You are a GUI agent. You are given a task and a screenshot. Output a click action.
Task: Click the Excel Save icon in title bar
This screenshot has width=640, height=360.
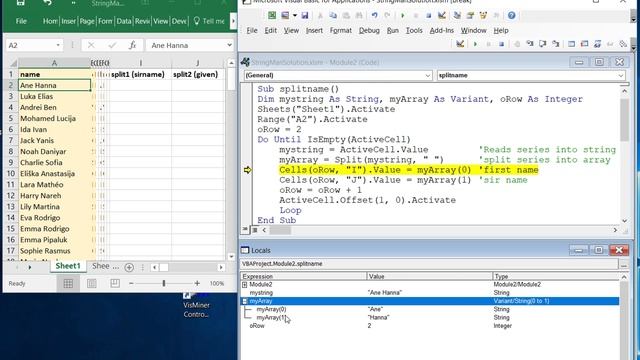click(20, 3)
